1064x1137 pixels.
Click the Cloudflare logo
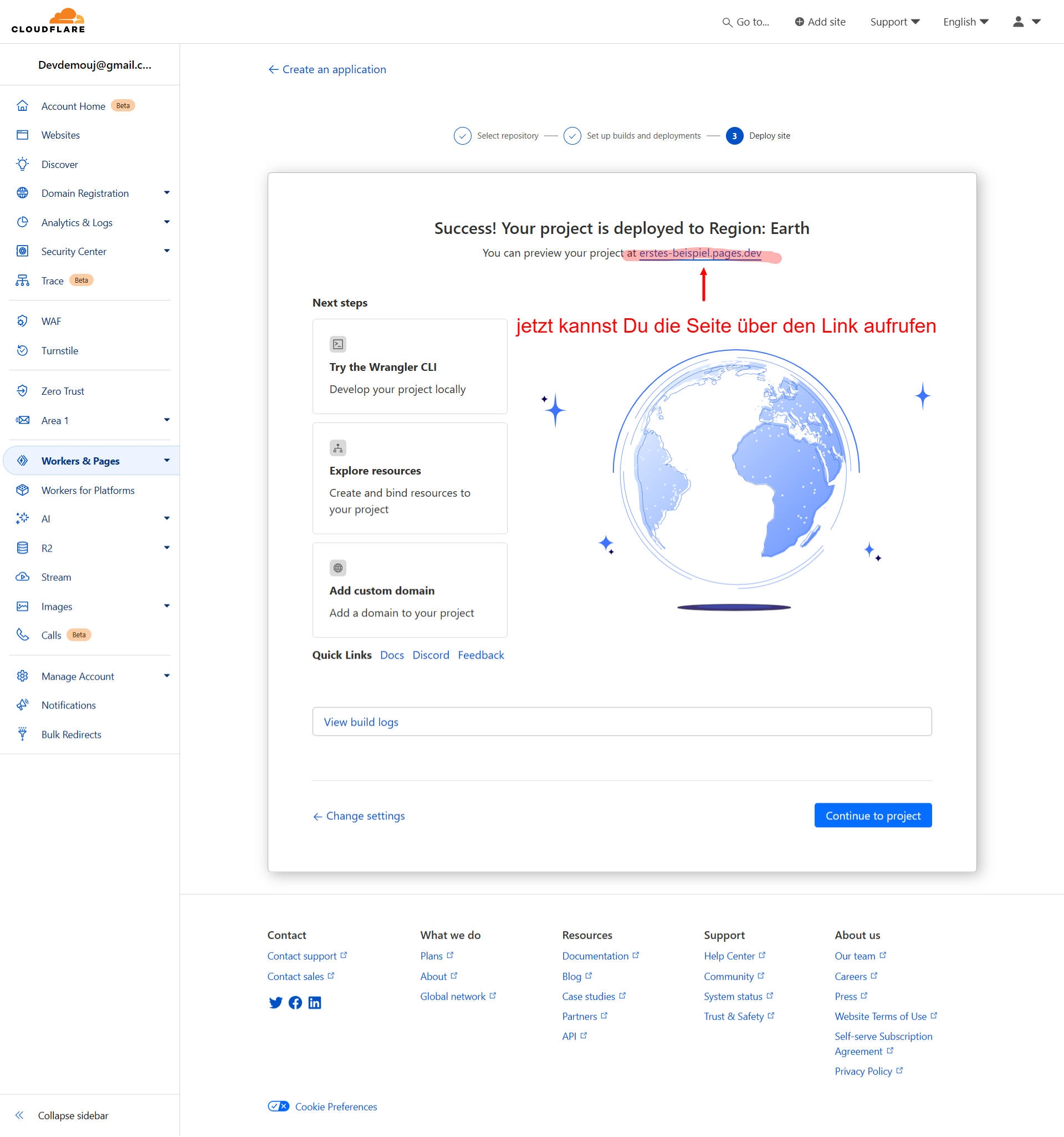48,21
